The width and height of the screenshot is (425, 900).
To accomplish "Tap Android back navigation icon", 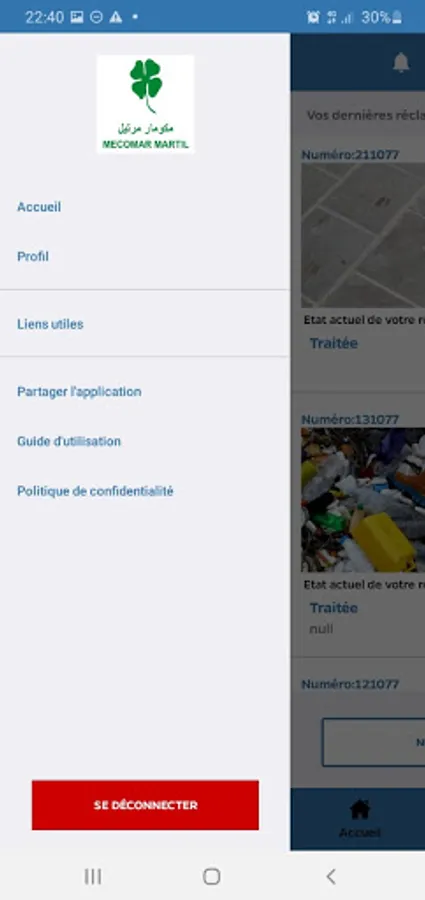I will click(x=331, y=876).
